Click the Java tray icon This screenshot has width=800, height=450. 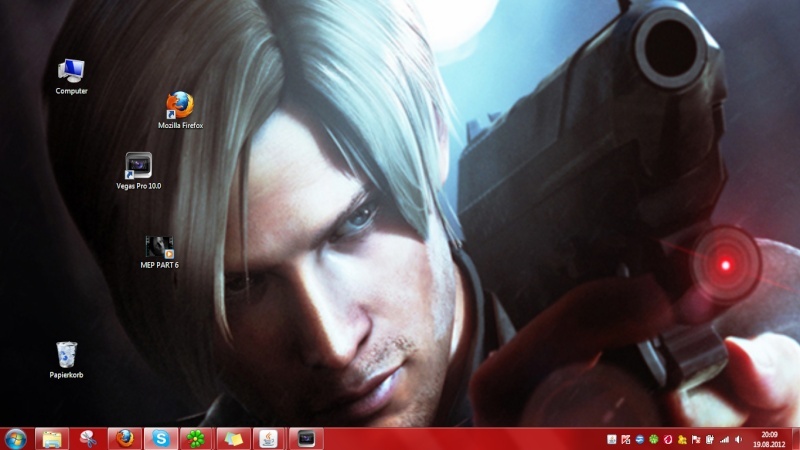point(612,439)
